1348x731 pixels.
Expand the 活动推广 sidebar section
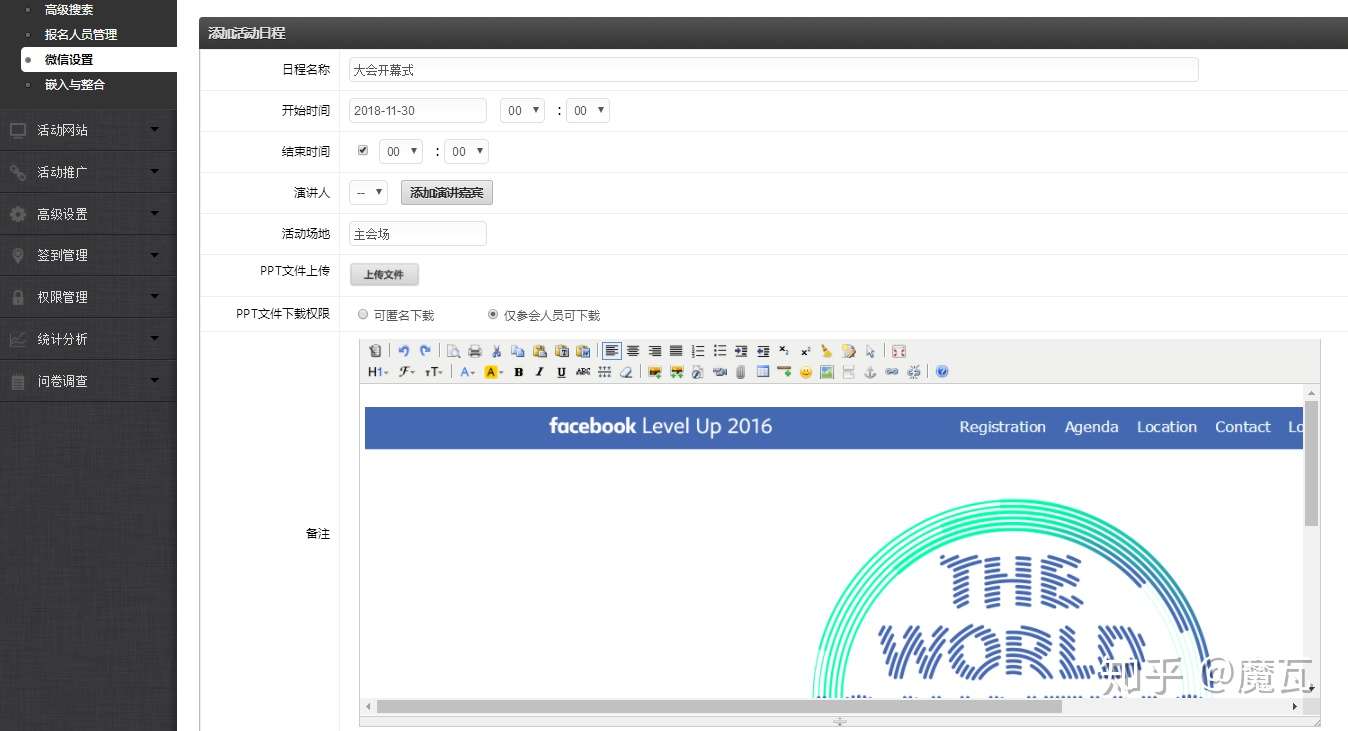pyautogui.click(x=88, y=172)
